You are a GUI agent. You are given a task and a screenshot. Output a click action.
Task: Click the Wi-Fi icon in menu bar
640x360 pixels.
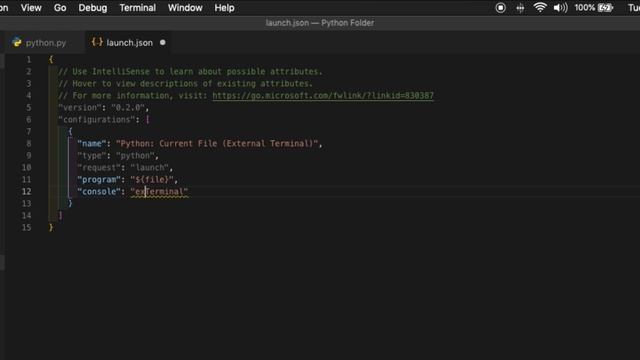point(540,7)
